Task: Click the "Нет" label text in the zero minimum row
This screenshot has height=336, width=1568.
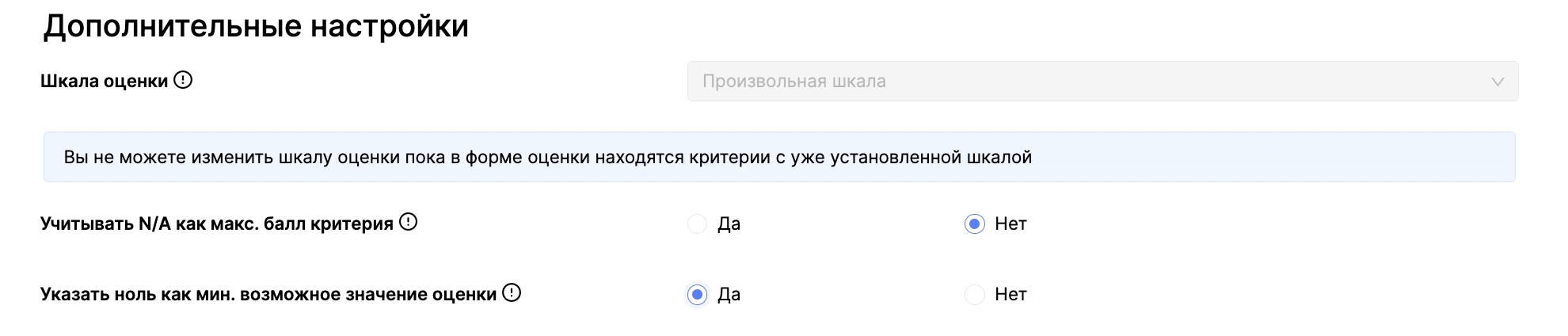Action: click(x=1010, y=295)
